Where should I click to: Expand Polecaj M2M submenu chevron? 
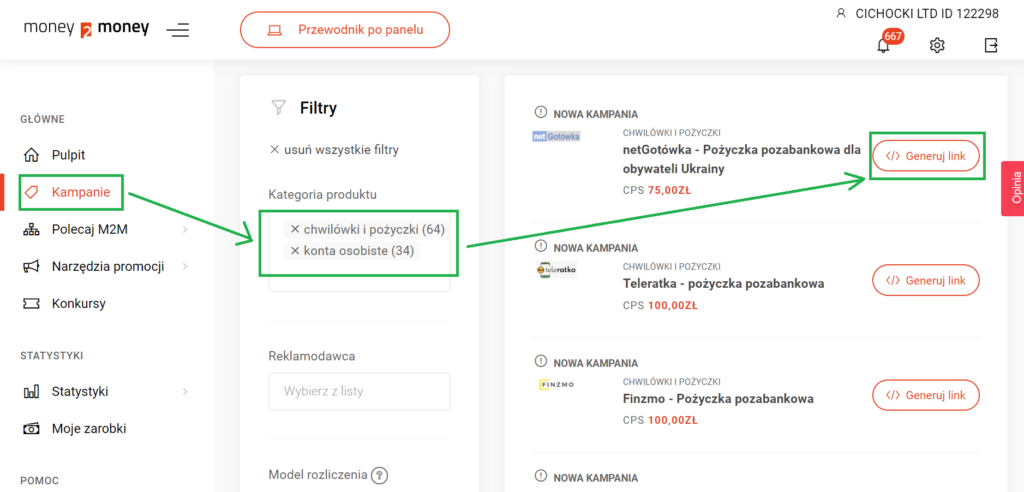click(x=185, y=229)
